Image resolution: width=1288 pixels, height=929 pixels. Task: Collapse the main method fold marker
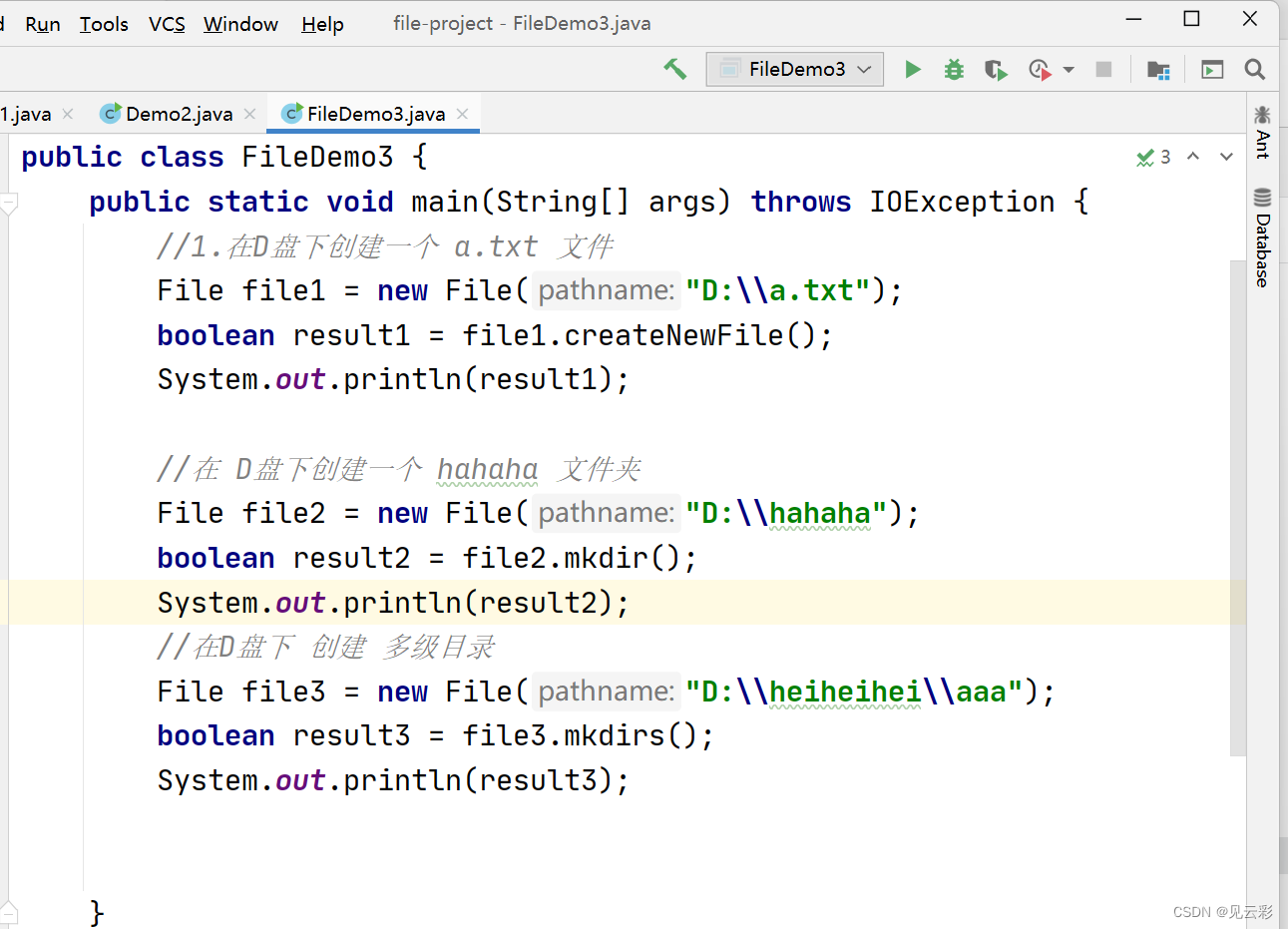pyautogui.click(x=9, y=204)
